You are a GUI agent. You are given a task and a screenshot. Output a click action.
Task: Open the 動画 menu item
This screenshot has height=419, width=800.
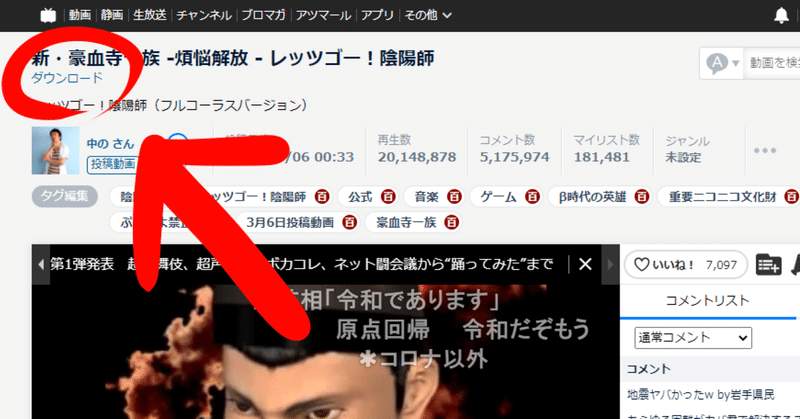(80, 15)
